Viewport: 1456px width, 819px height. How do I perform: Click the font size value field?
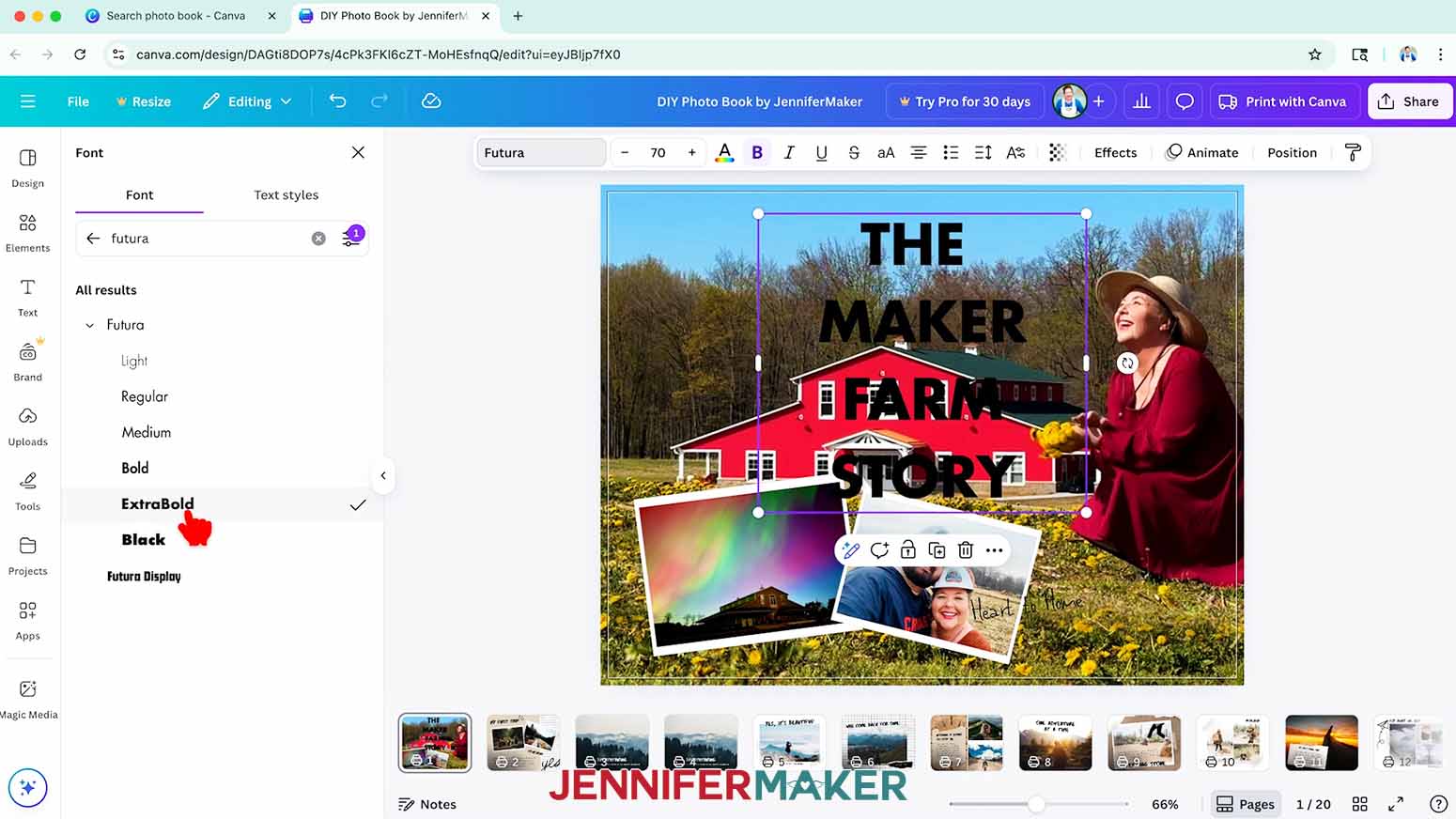[658, 153]
